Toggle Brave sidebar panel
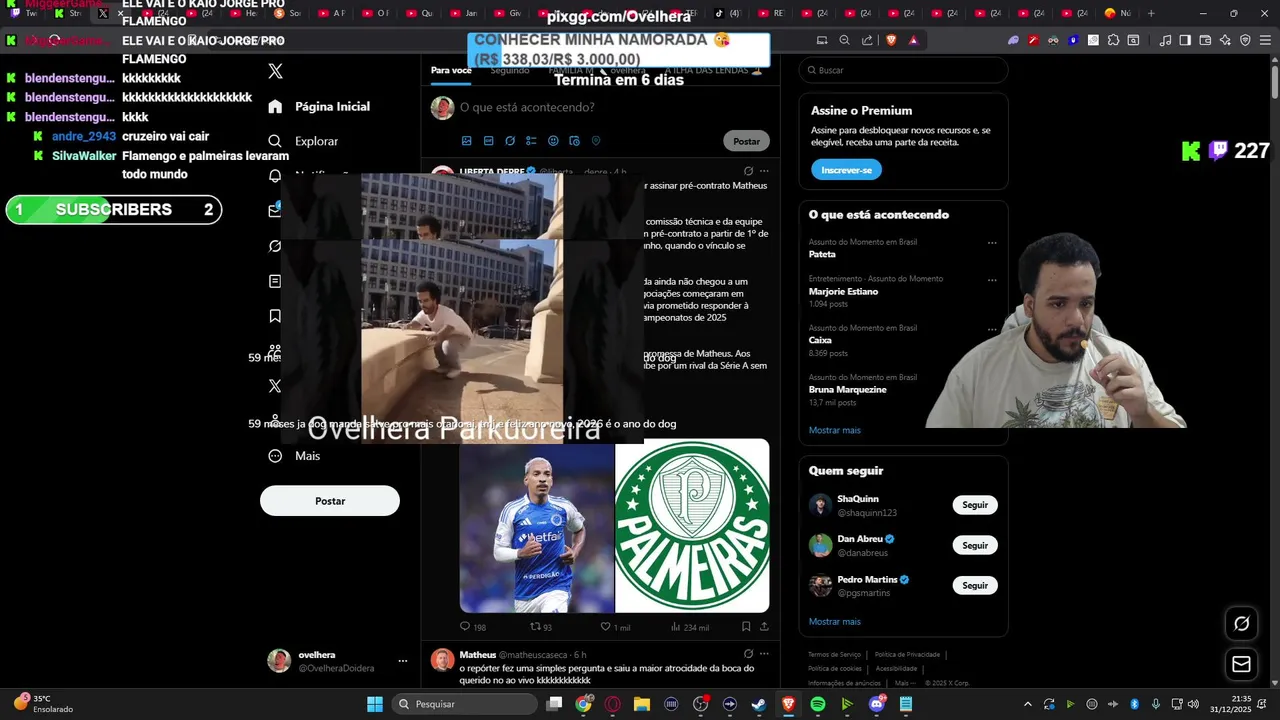Viewport: 1280px width, 720px height. 1185,40
